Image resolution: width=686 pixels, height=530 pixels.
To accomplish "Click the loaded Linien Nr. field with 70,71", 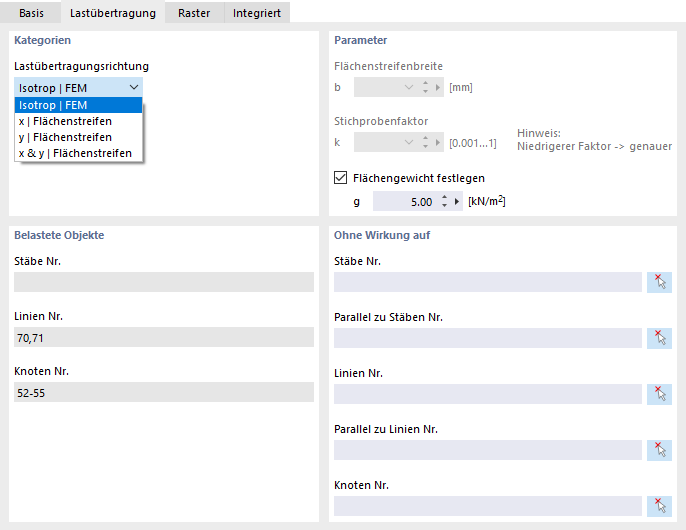I will click(x=163, y=338).
